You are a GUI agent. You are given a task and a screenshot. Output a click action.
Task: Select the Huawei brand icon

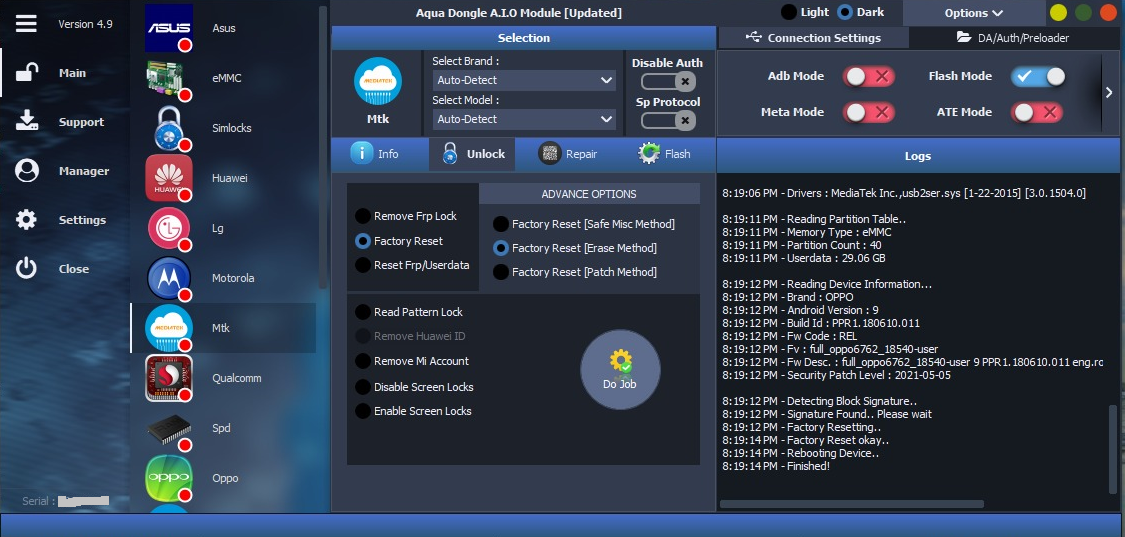[169, 178]
